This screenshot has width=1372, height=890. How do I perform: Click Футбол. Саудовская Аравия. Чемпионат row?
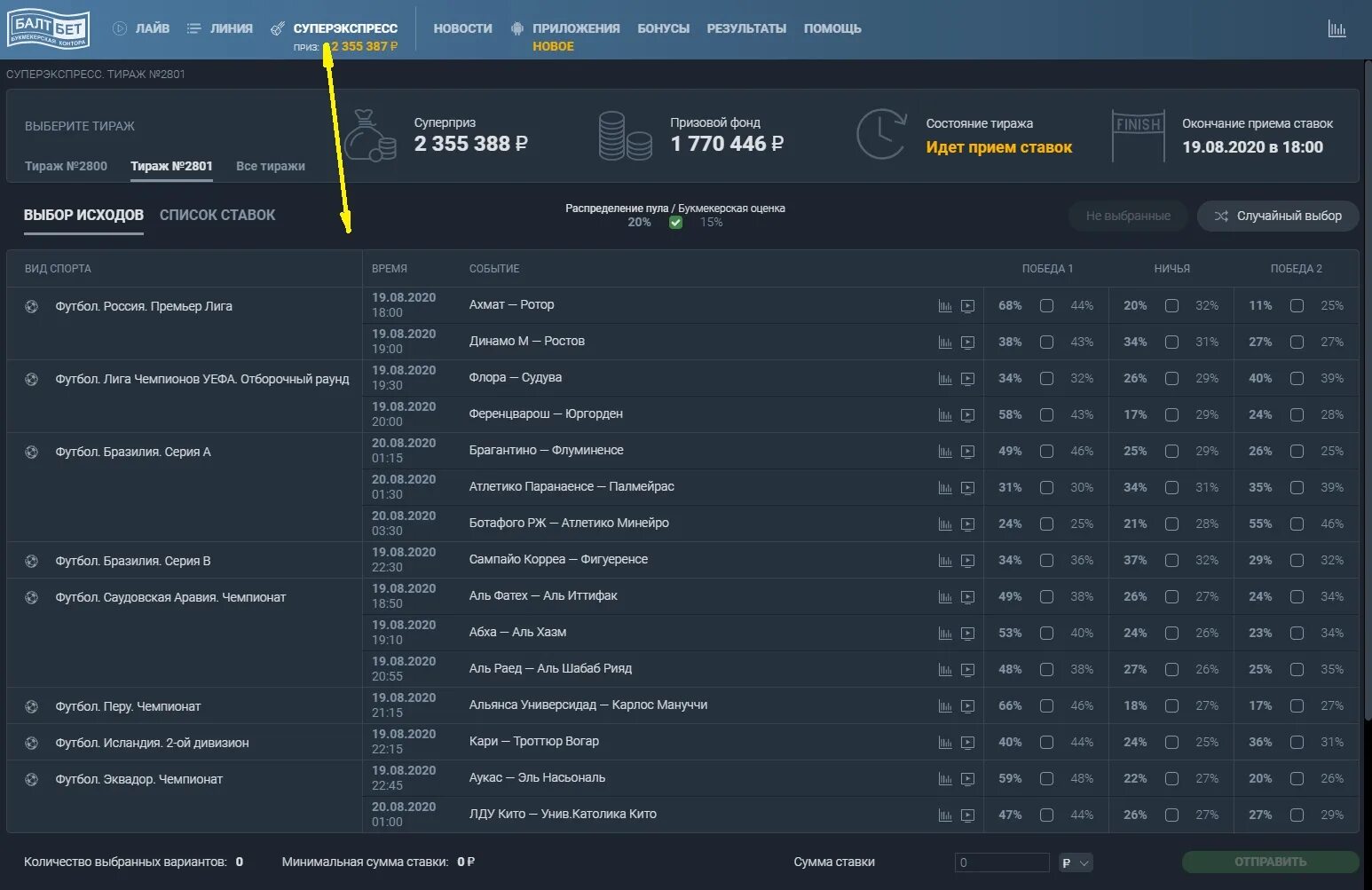[170, 597]
